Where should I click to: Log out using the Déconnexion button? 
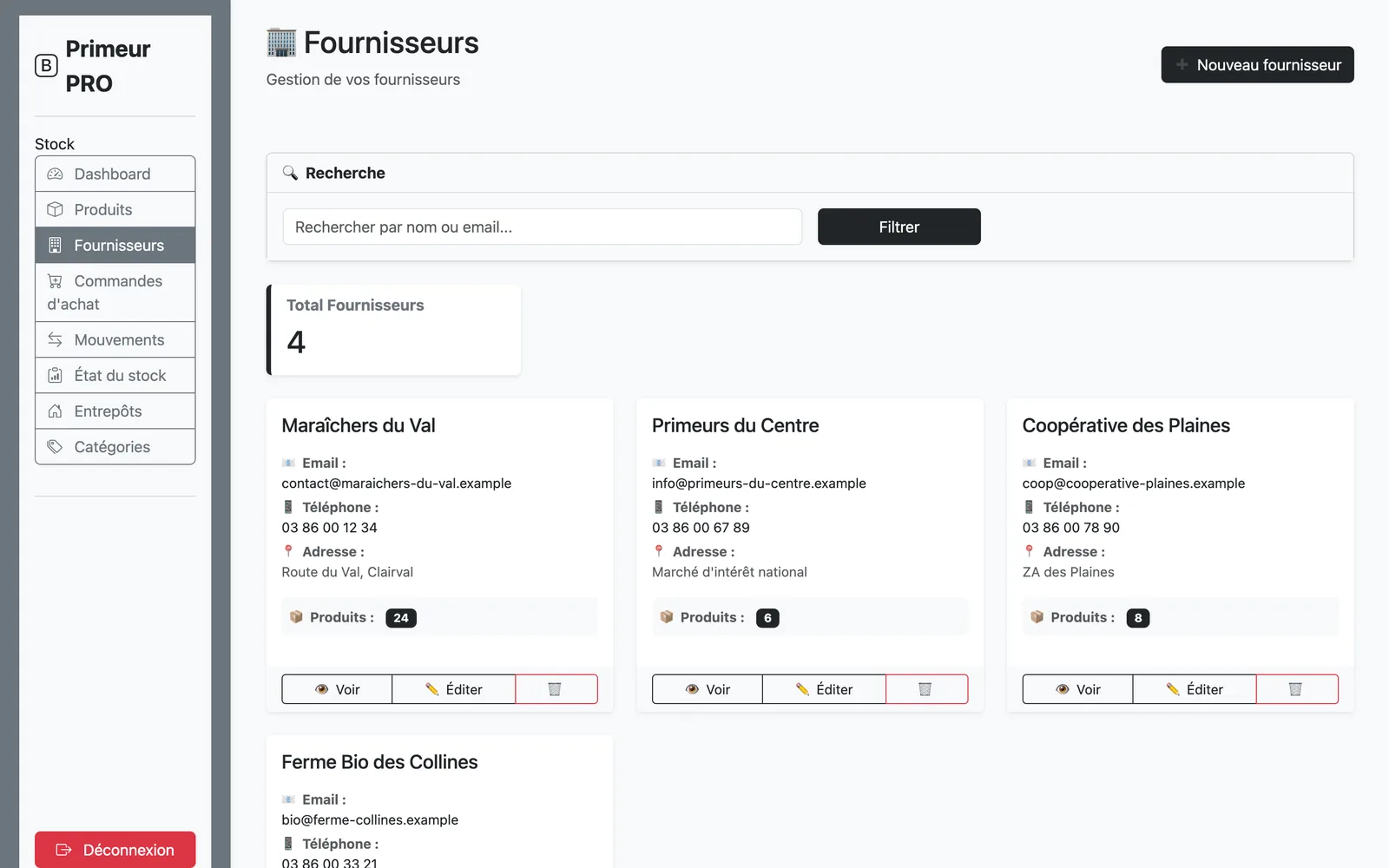pos(115,850)
